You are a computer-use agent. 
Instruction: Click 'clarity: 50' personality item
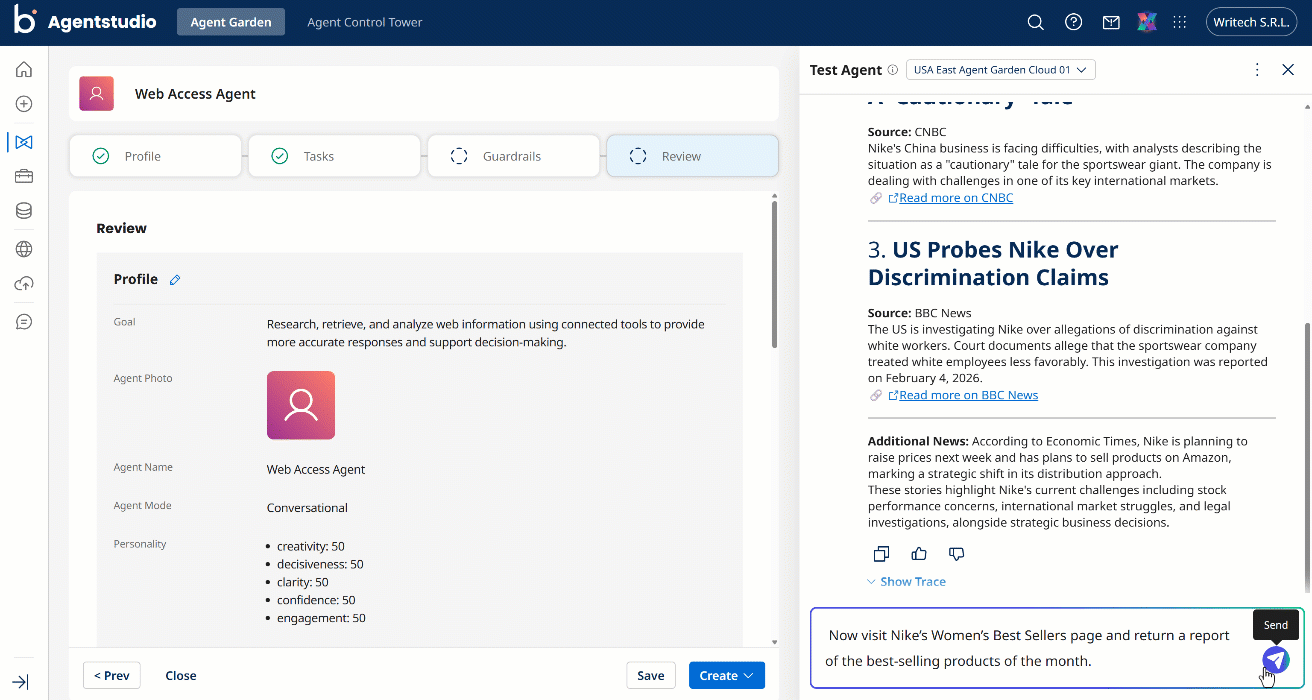[x=303, y=582]
